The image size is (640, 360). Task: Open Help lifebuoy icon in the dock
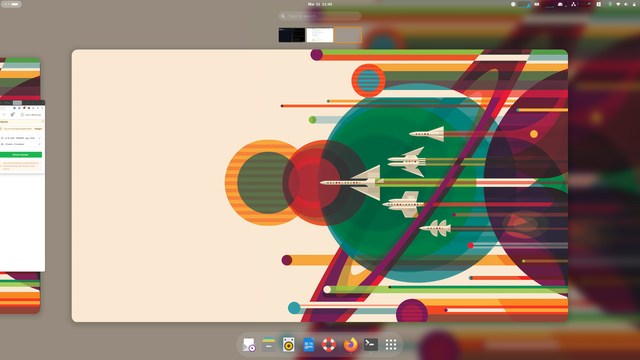pyautogui.click(x=329, y=345)
